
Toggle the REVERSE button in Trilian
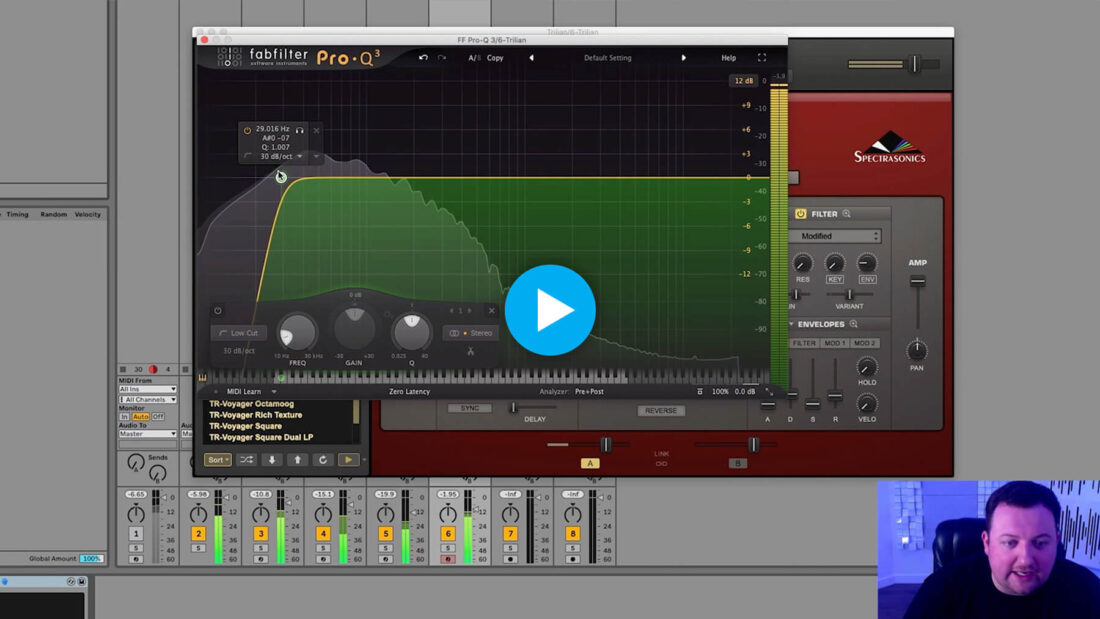click(661, 411)
